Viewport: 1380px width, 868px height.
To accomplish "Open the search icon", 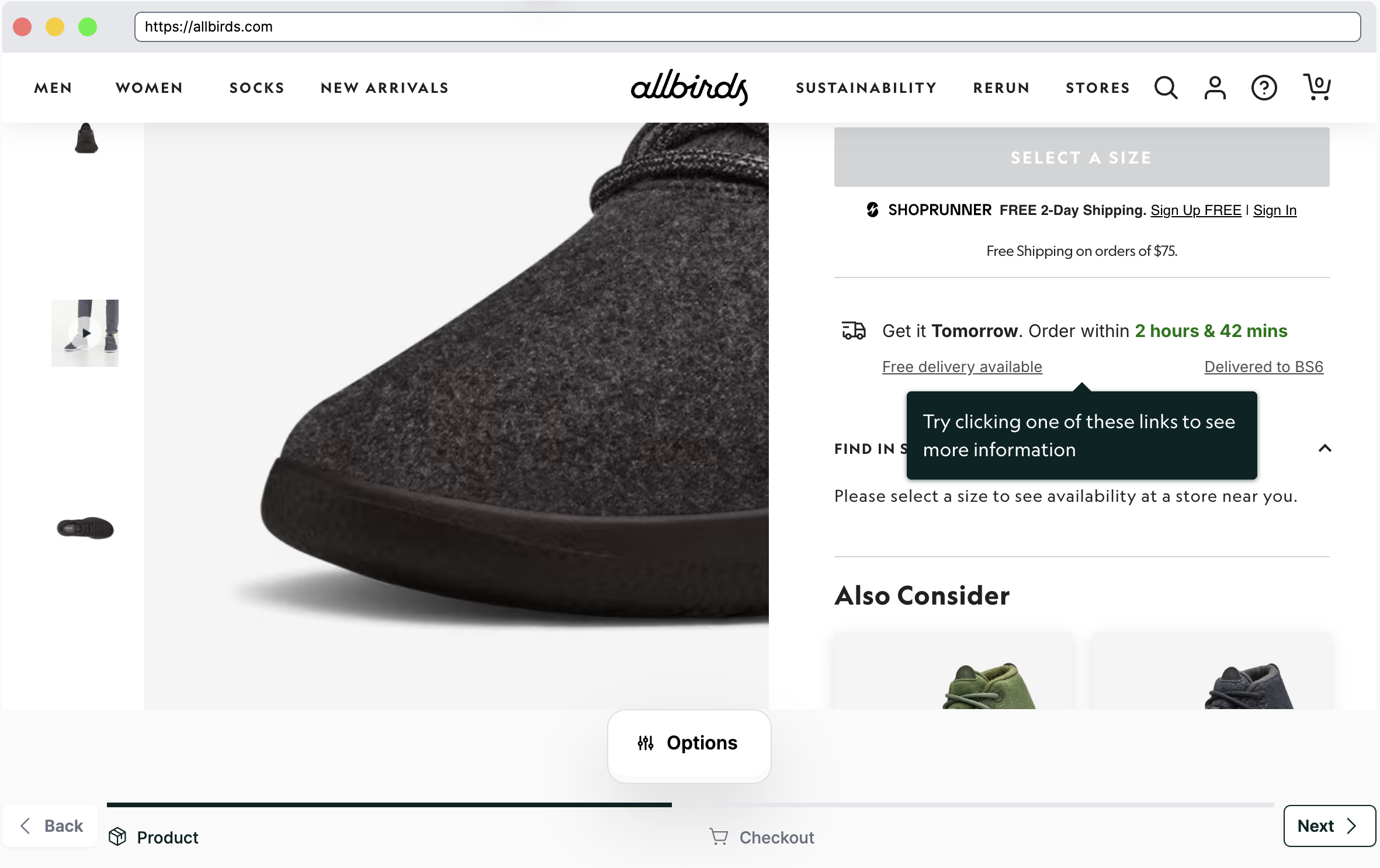I will (1164, 88).
